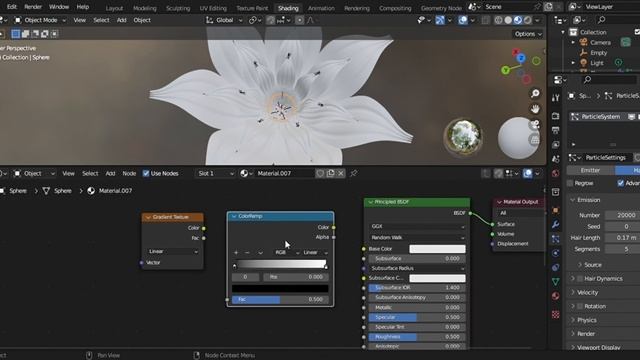Click the ColorRamp black color swatch
This screenshot has height=360, width=640.
point(280,289)
